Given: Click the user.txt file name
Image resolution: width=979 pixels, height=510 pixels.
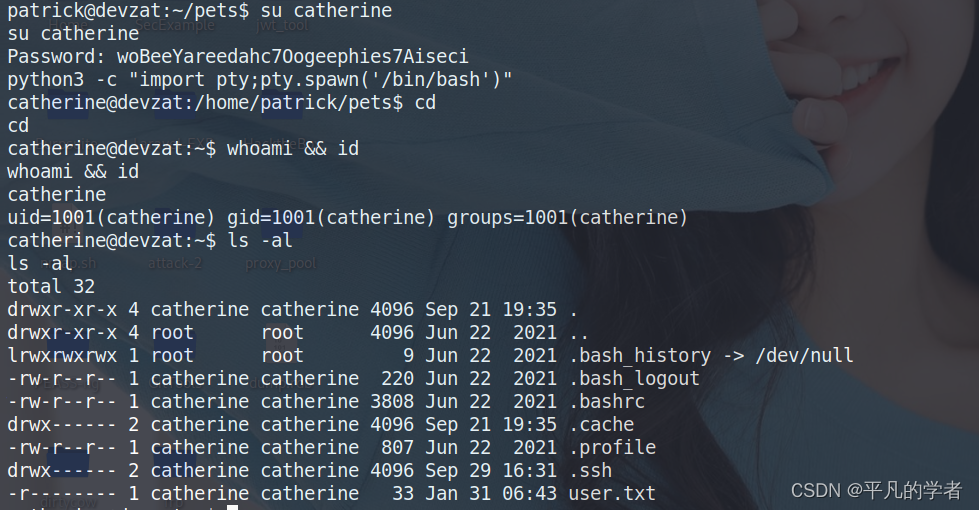Looking at the screenshot, I should pos(612,494).
